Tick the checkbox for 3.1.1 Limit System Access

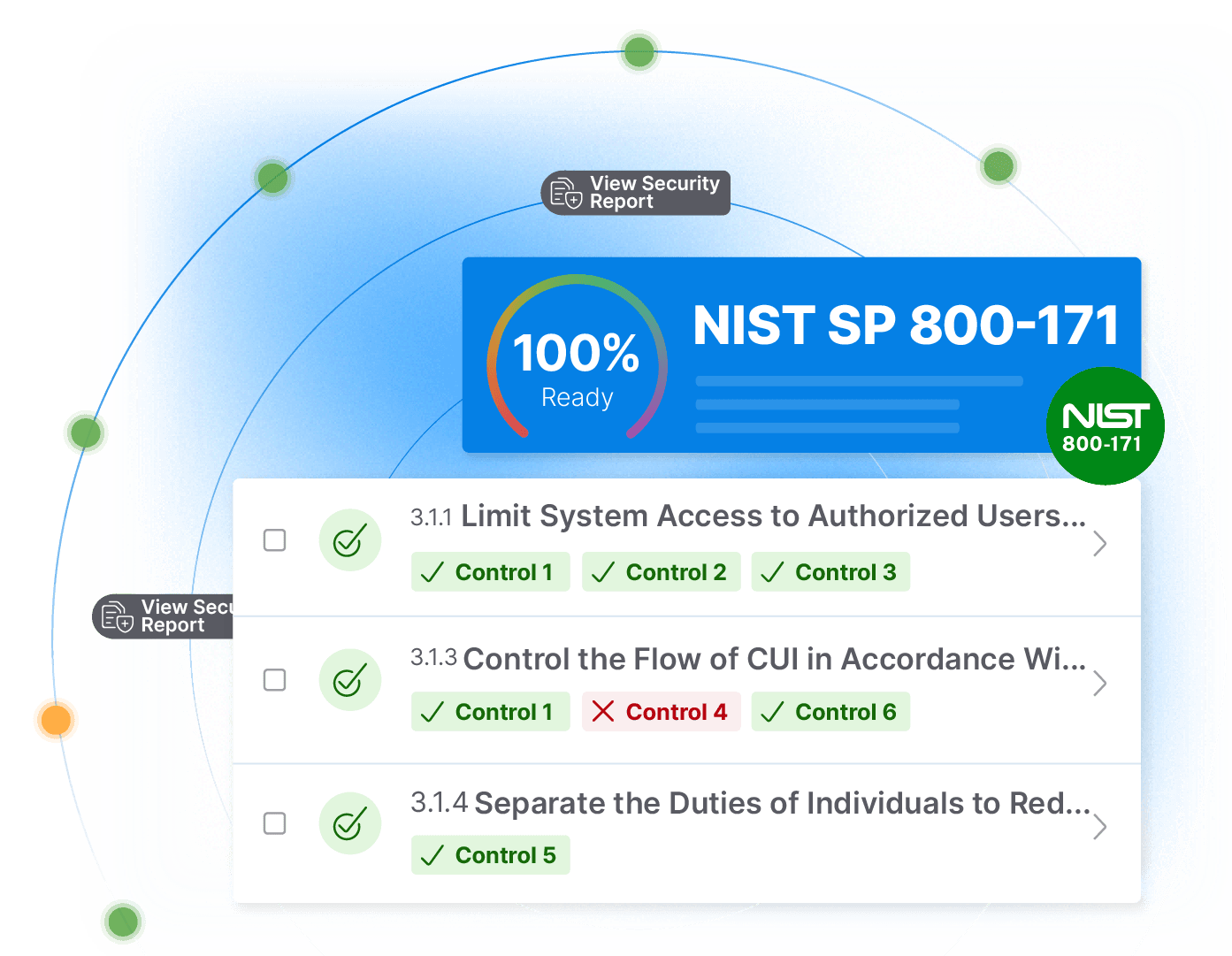pyautogui.click(x=275, y=540)
